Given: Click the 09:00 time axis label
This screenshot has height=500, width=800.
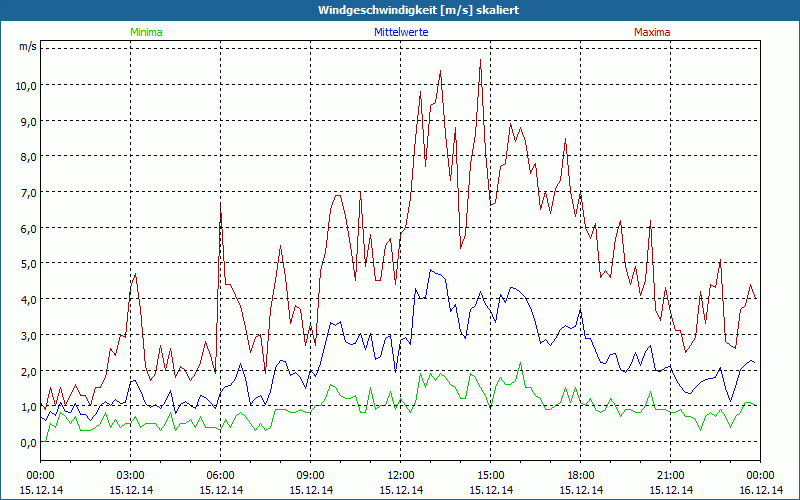Looking at the screenshot, I should pyautogui.click(x=311, y=476).
